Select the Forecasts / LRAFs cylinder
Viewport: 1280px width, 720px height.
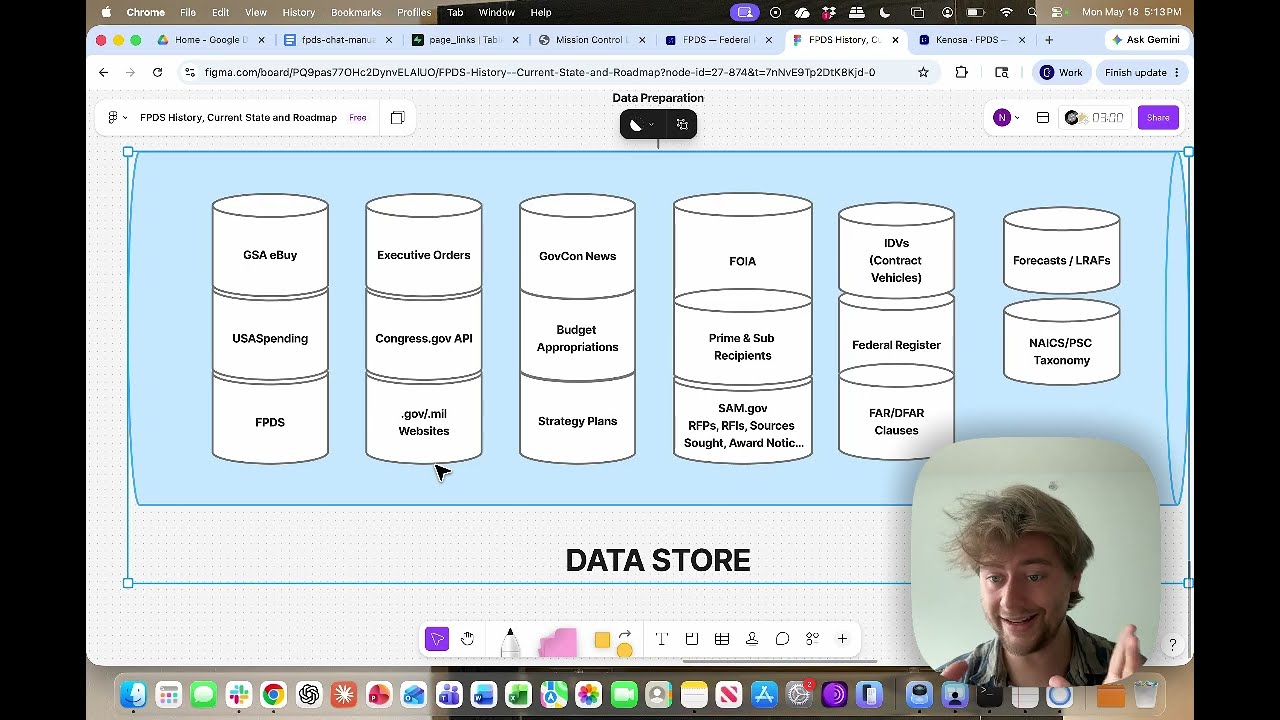point(1062,252)
